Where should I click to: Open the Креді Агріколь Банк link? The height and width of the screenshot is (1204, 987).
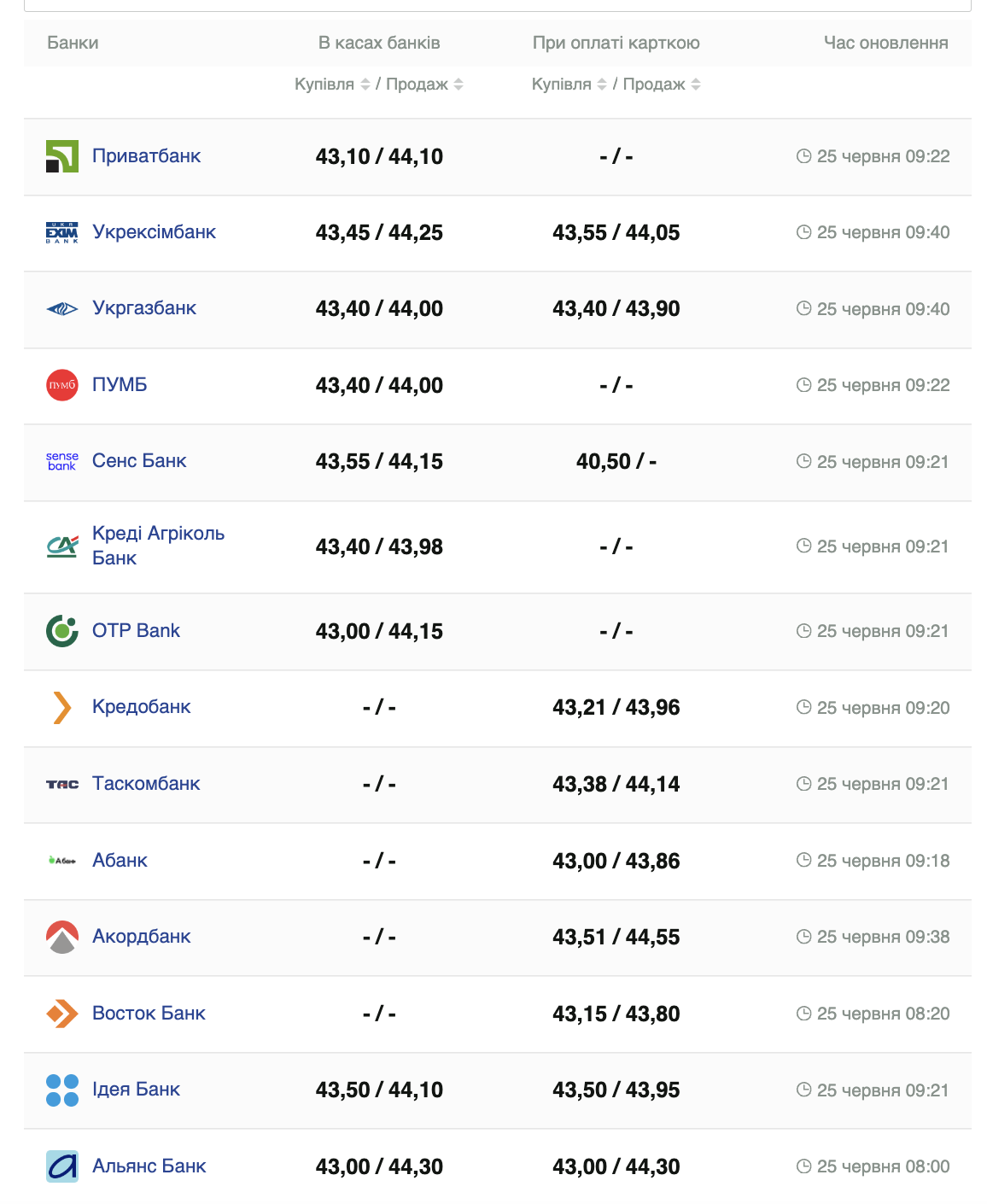coord(158,546)
